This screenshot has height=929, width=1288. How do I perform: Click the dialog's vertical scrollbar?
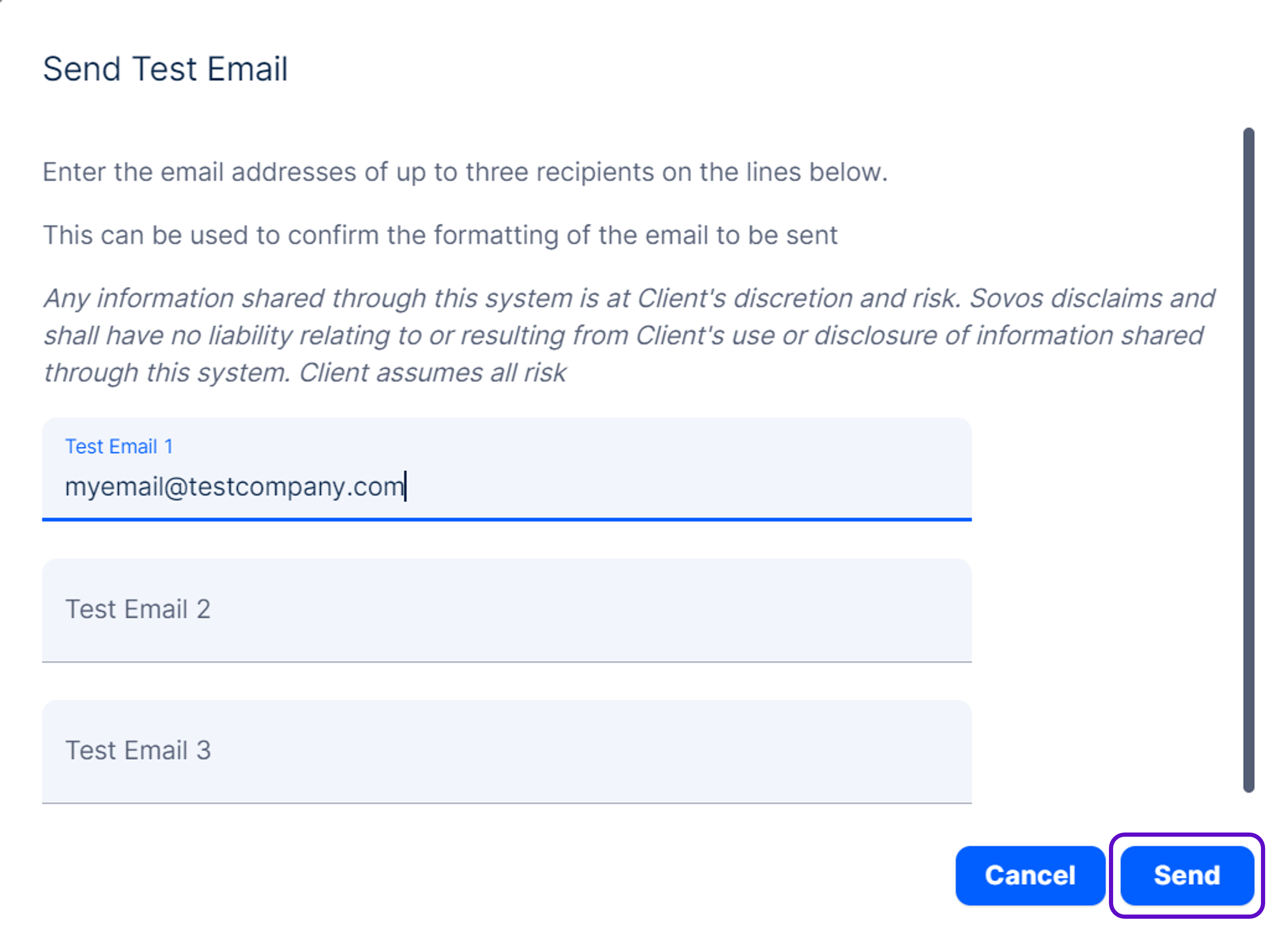point(1248,460)
